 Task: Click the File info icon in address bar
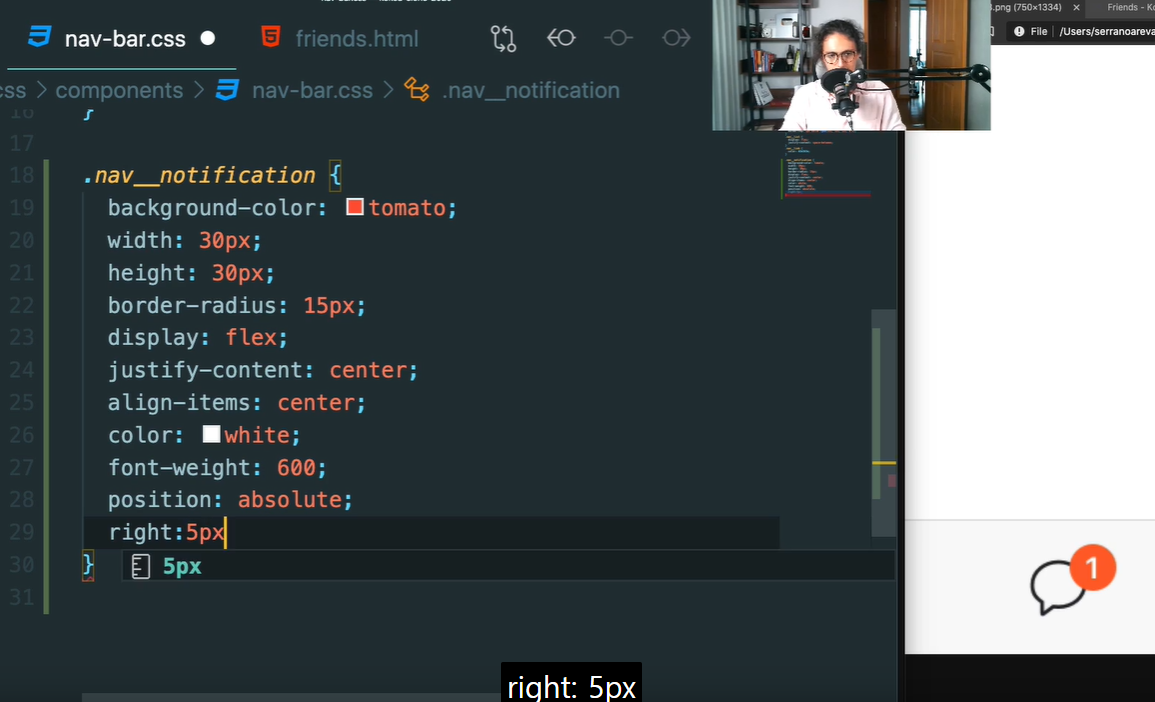1019,32
